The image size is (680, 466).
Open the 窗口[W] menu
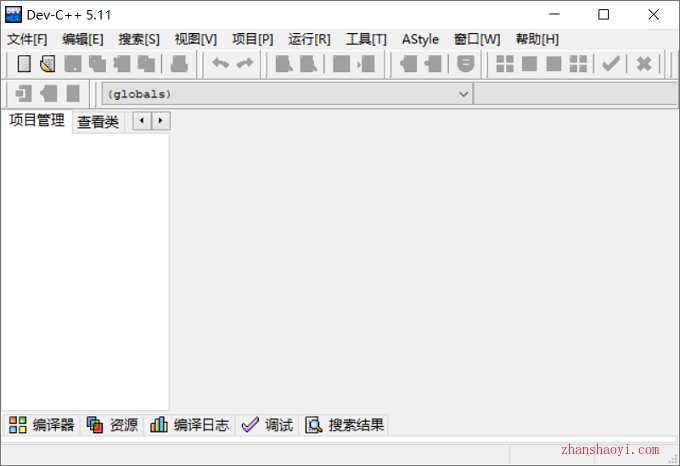click(477, 39)
